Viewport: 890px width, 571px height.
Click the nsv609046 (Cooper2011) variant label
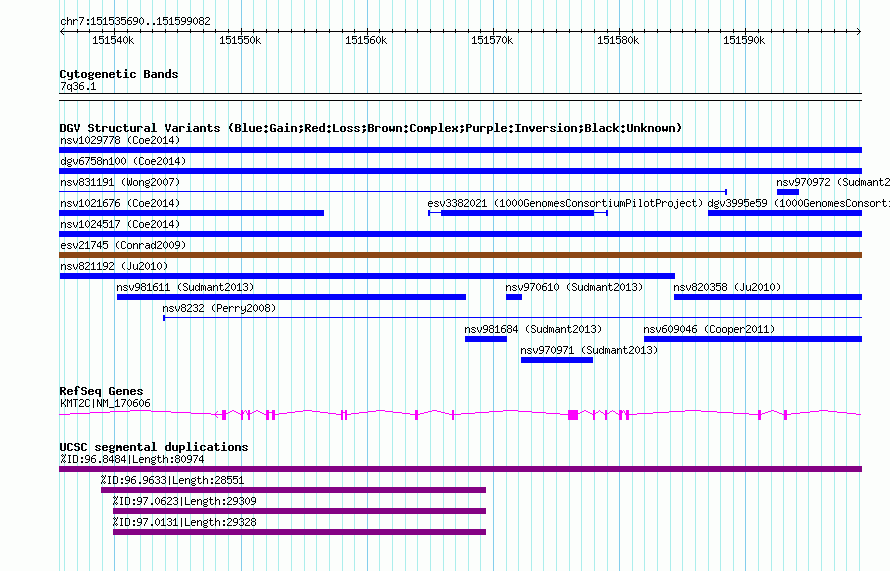click(x=709, y=329)
